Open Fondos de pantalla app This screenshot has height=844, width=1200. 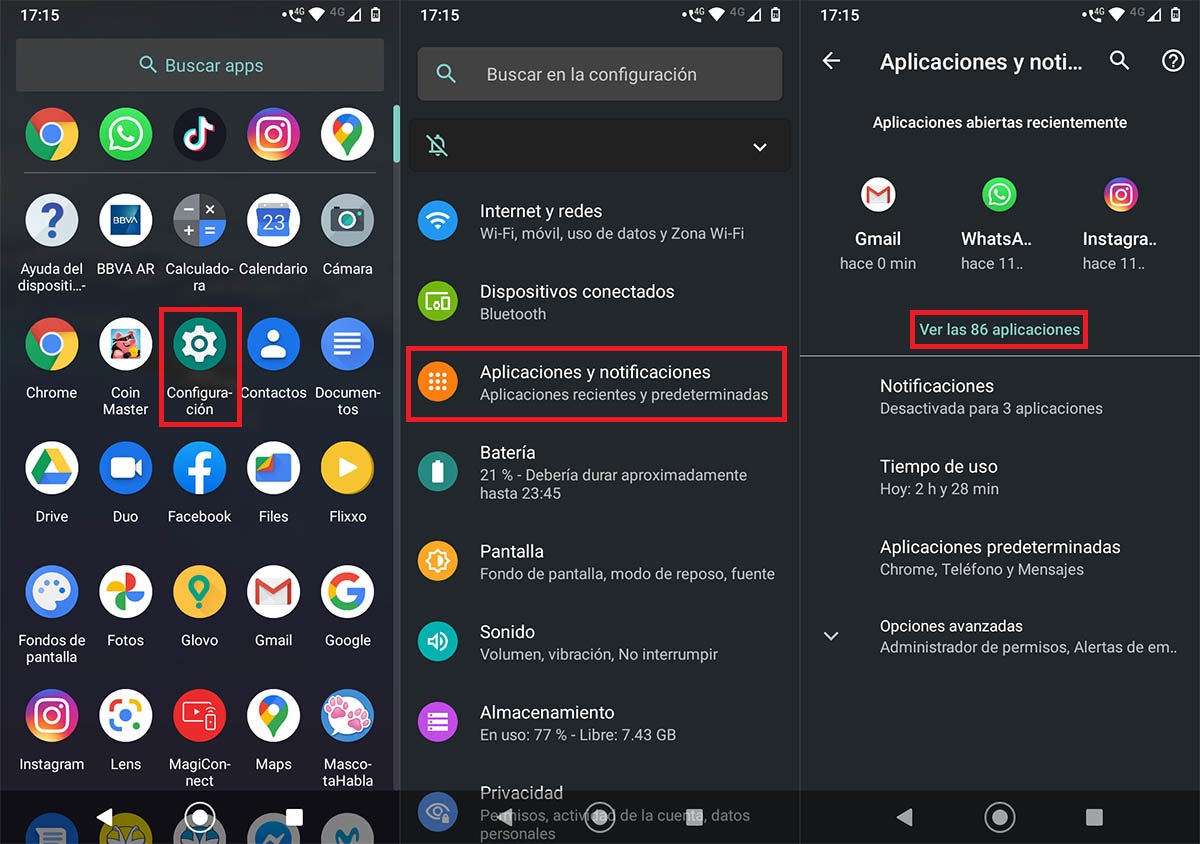51,615
